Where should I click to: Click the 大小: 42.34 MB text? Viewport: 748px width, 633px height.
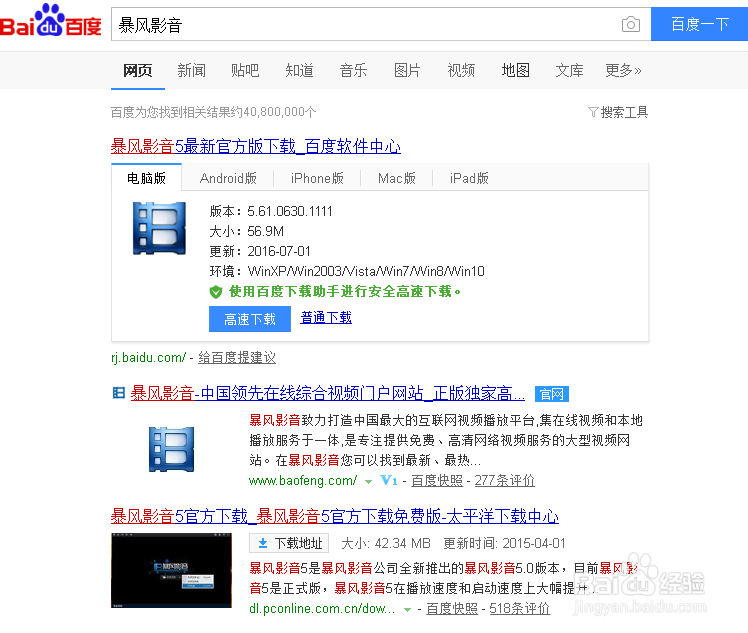point(386,543)
